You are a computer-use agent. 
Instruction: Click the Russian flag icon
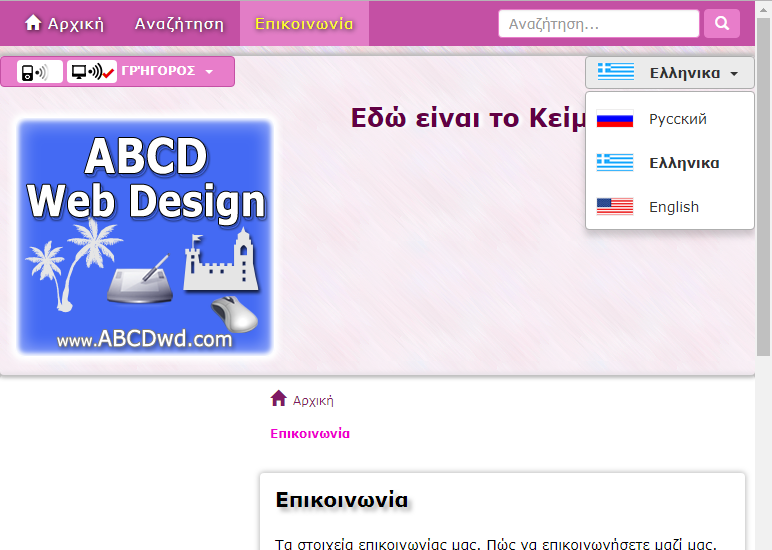[x=614, y=119]
